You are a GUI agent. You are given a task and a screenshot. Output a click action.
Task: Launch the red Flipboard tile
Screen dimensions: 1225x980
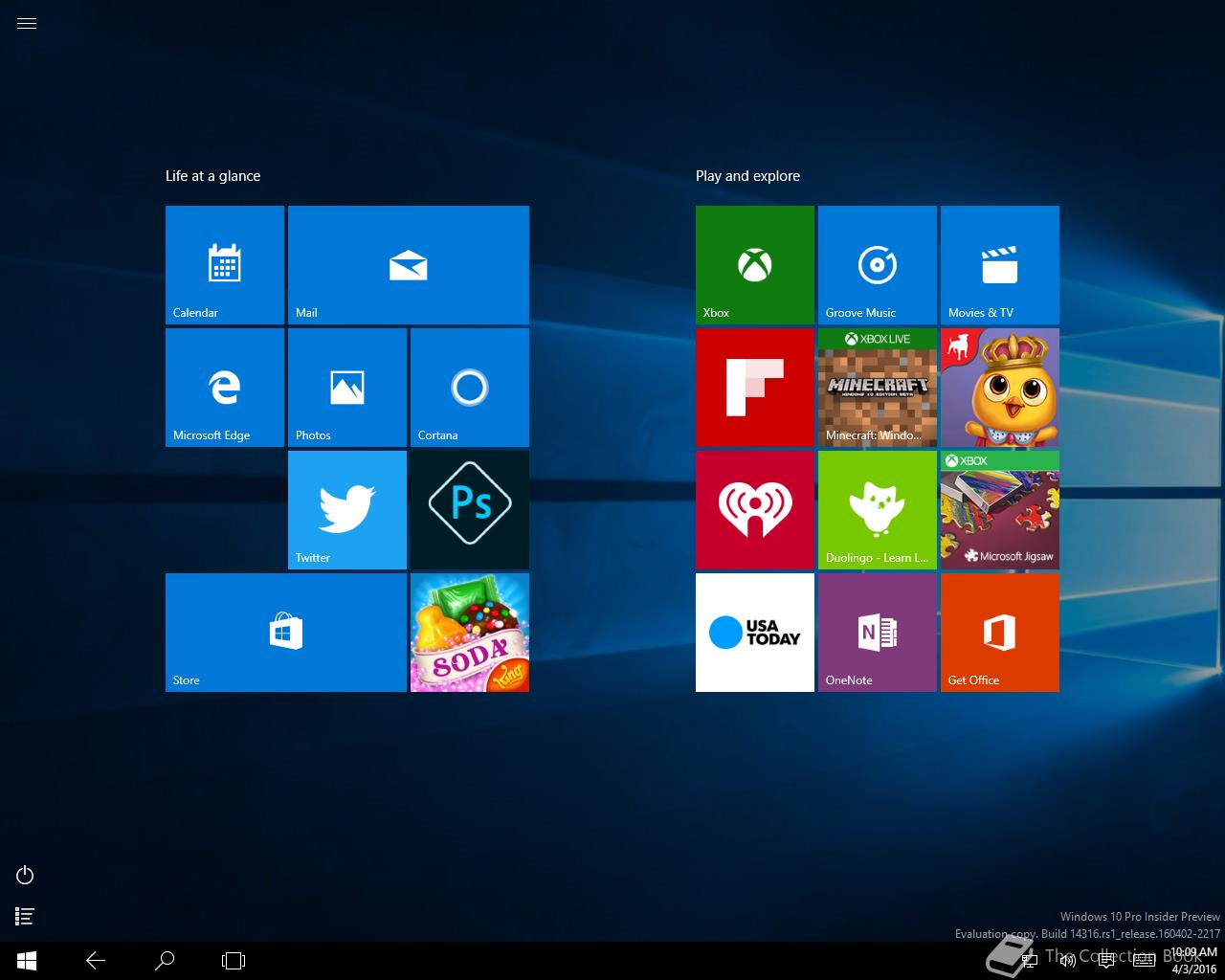coord(755,388)
